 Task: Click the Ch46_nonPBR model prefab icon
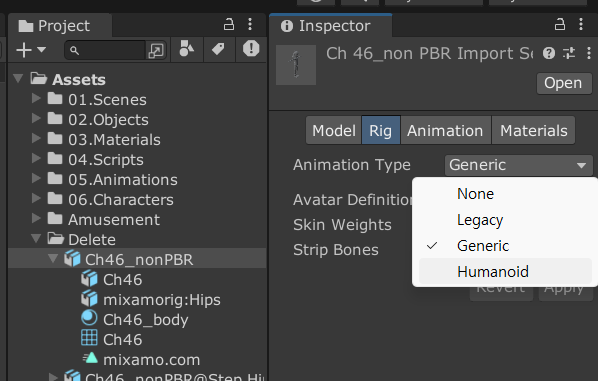coord(72,259)
